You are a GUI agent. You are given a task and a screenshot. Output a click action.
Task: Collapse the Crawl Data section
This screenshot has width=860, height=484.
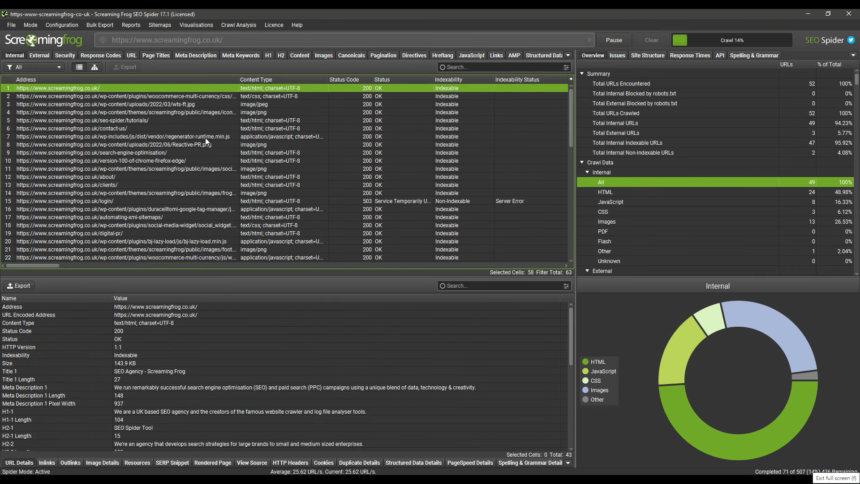coord(583,162)
